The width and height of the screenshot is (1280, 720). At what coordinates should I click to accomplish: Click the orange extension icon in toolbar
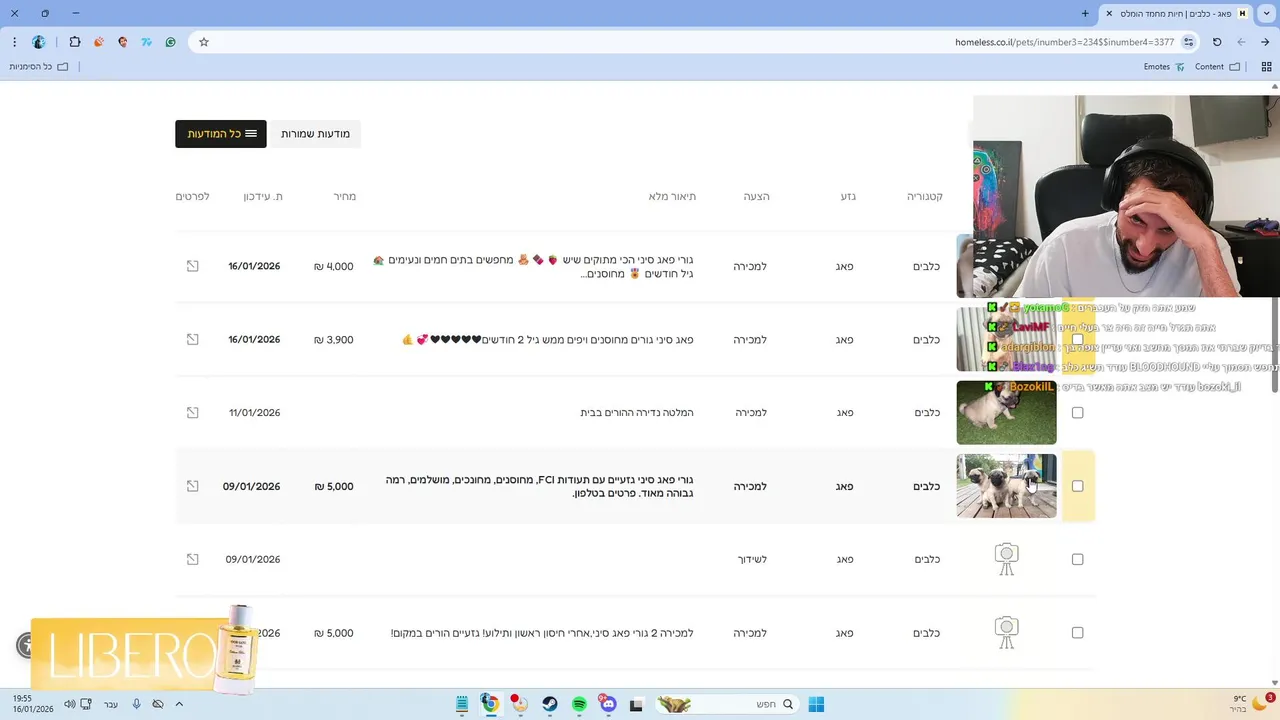click(x=99, y=42)
